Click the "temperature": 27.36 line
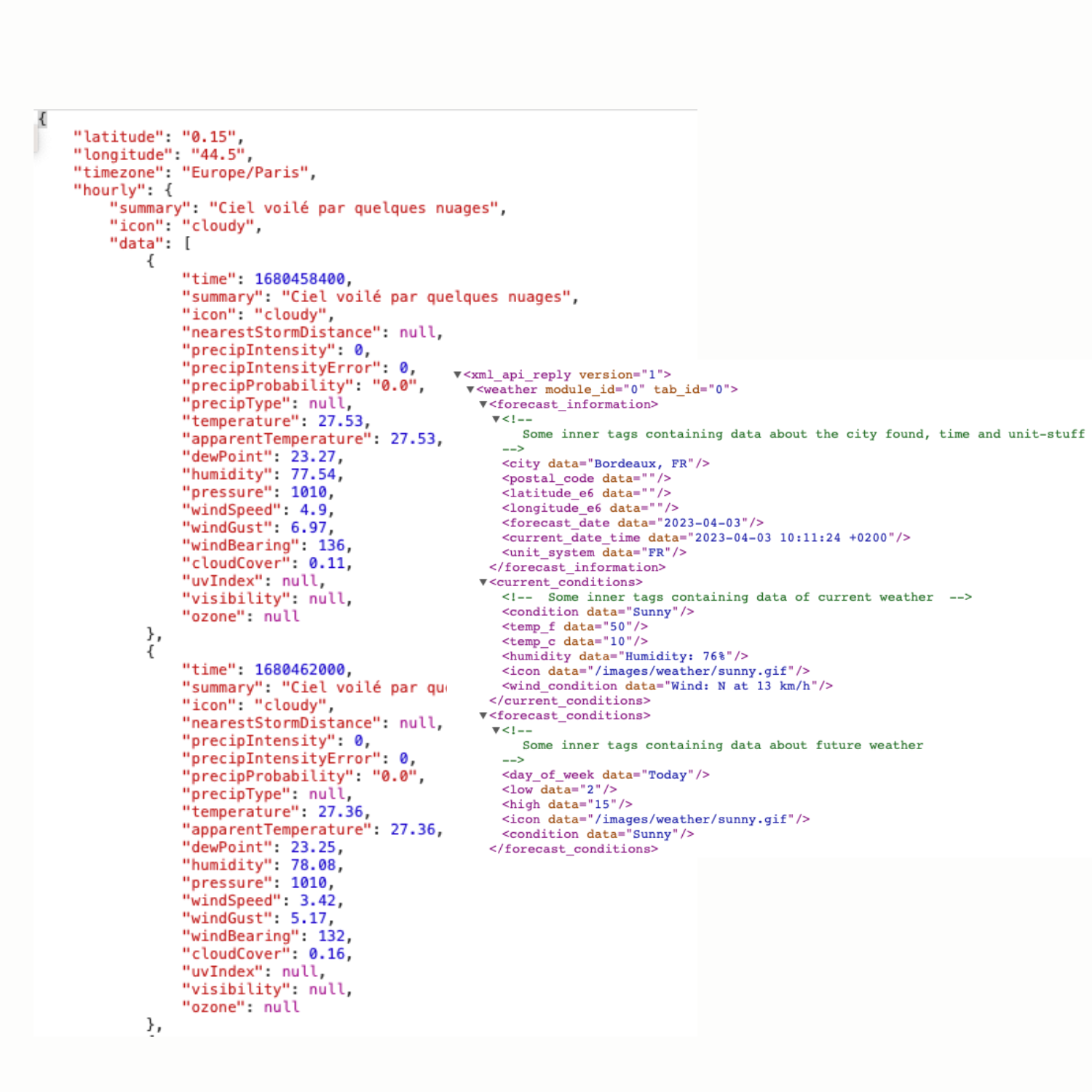This screenshot has height=1092, width=1092. pos(277,812)
